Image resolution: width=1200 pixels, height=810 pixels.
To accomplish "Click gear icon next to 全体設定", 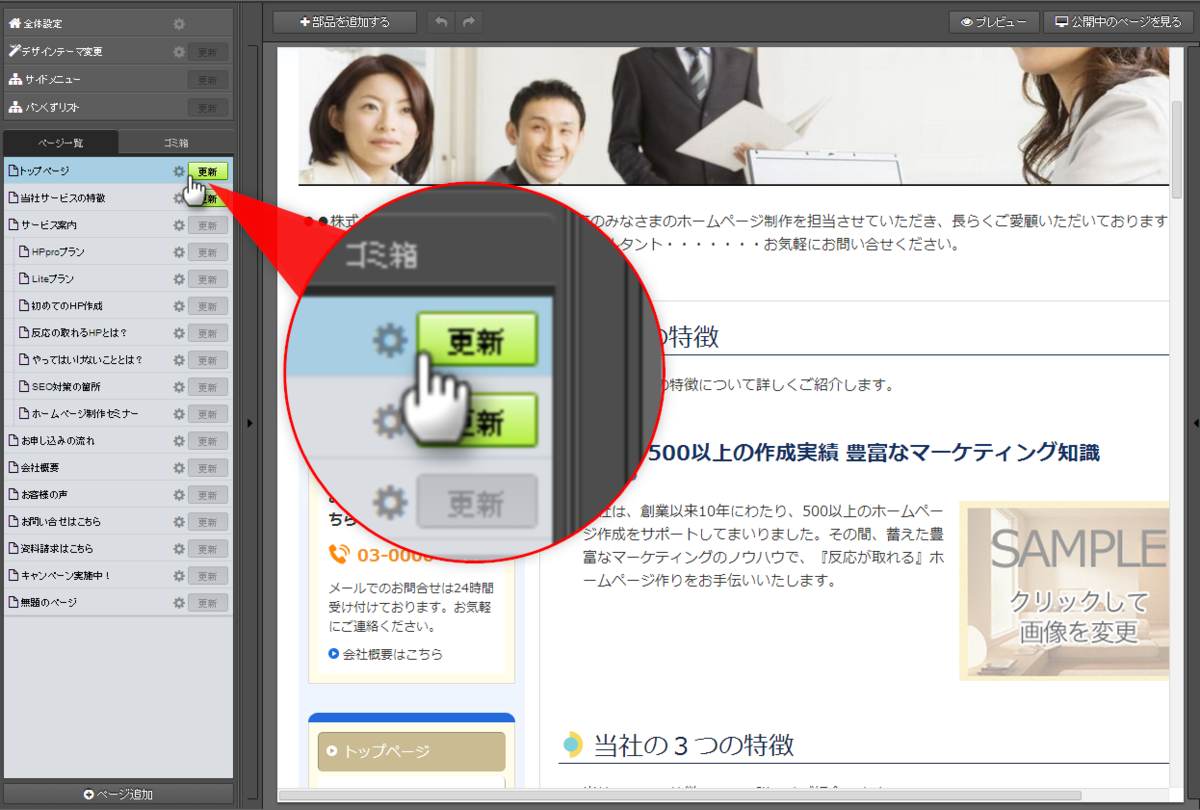I will 179,24.
